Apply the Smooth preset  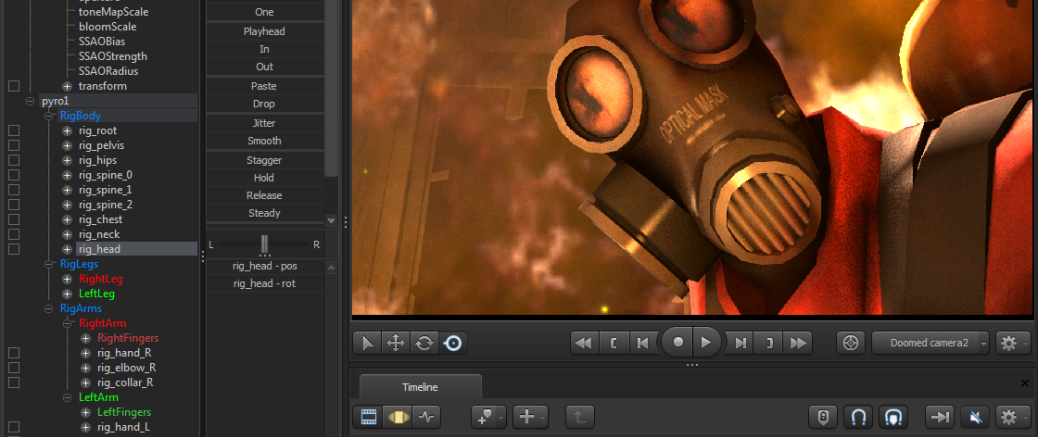(x=265, y=141)
